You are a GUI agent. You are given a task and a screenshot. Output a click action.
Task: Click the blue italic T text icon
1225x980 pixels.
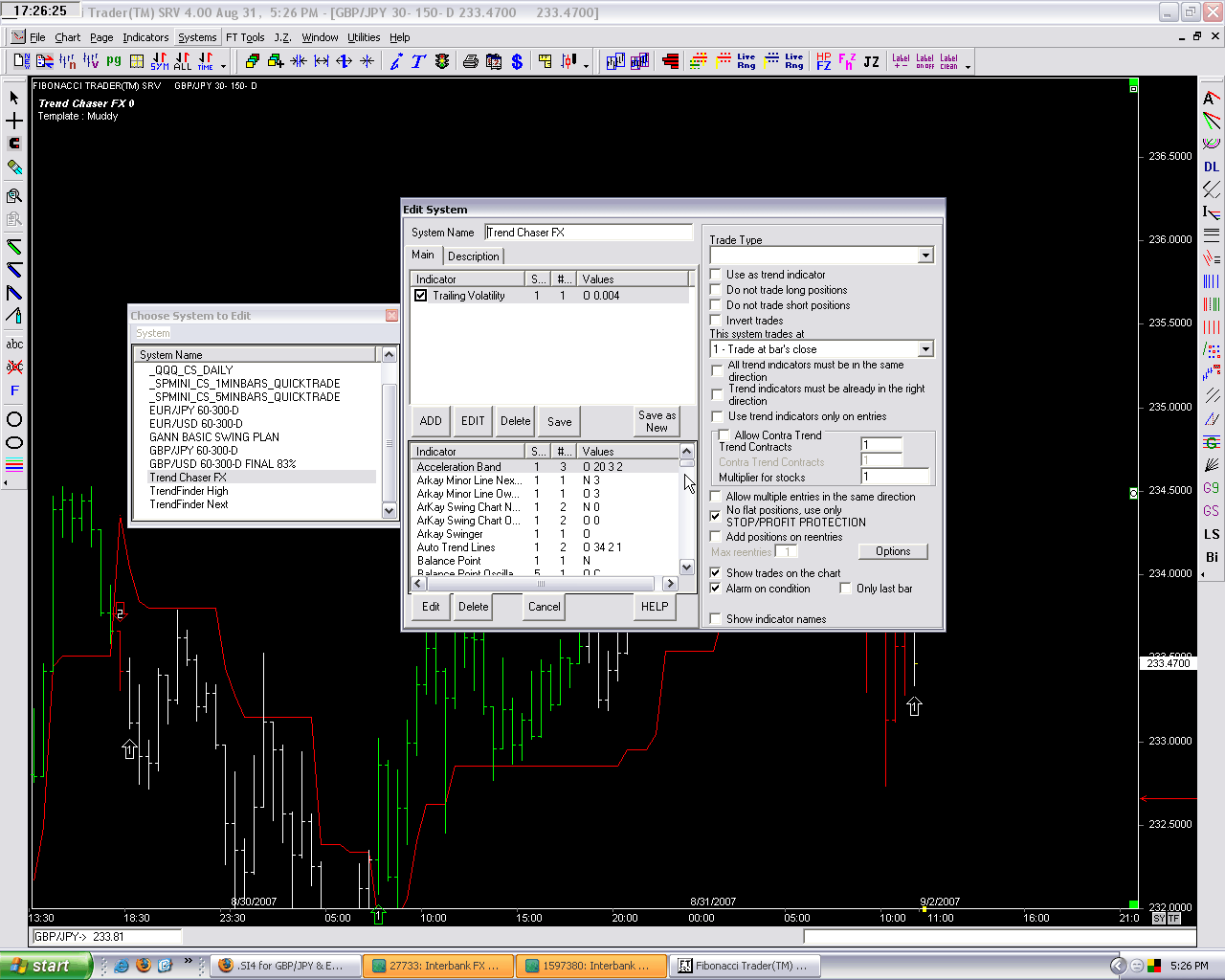(x=418, y=61)
